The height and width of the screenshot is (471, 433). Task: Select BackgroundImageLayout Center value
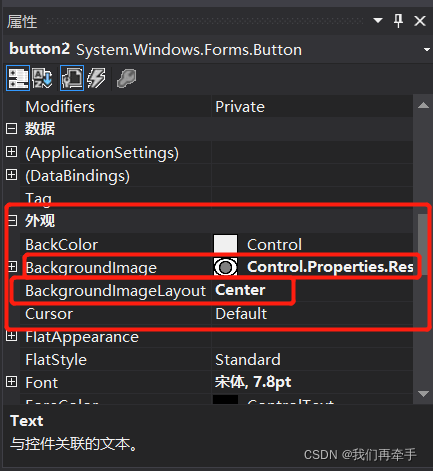240,290
